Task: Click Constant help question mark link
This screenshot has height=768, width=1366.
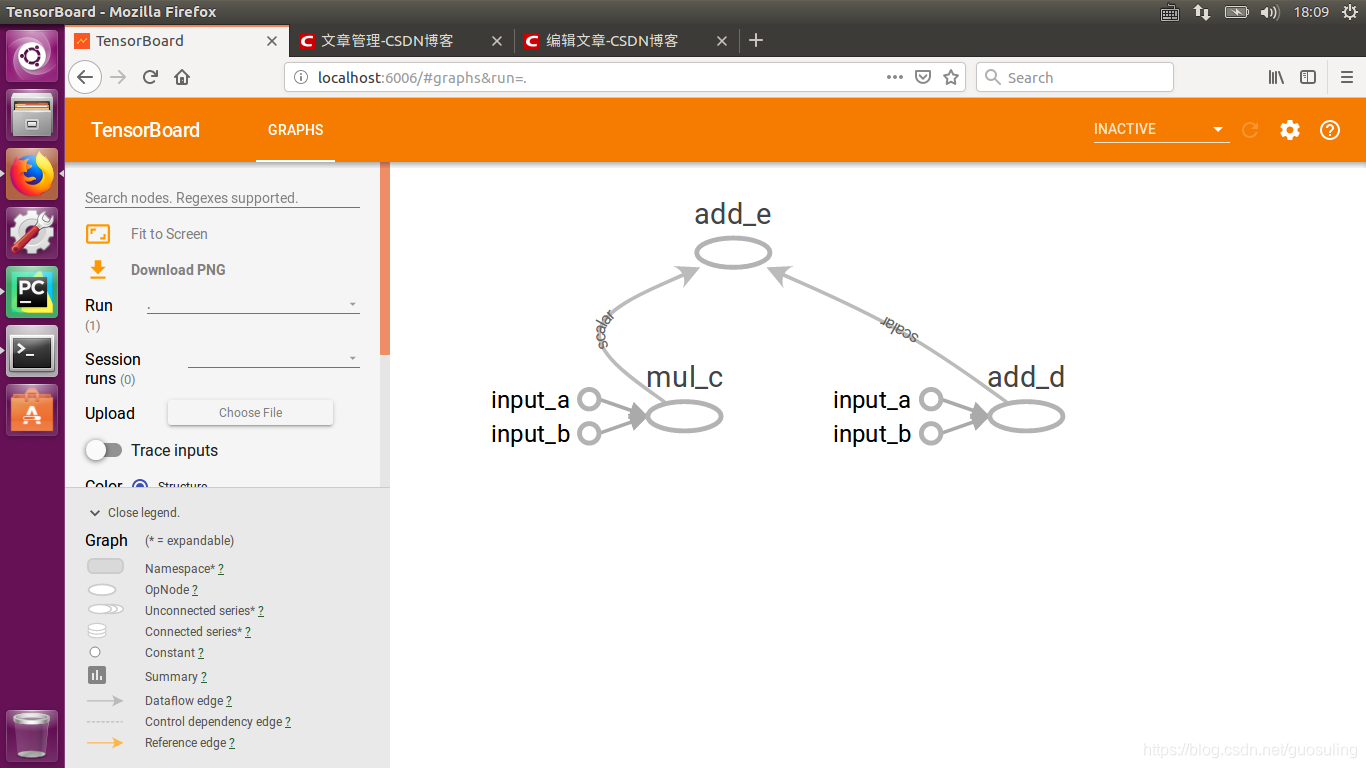Action: point(201,653)
